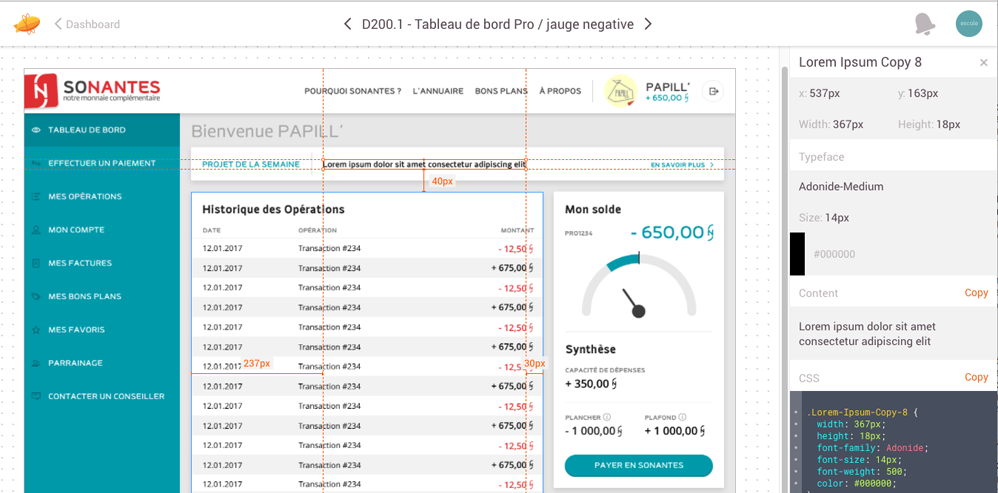Click the star icon beside Mes favoris
Screen dimensions: 998x493
(x=36, y=330)
